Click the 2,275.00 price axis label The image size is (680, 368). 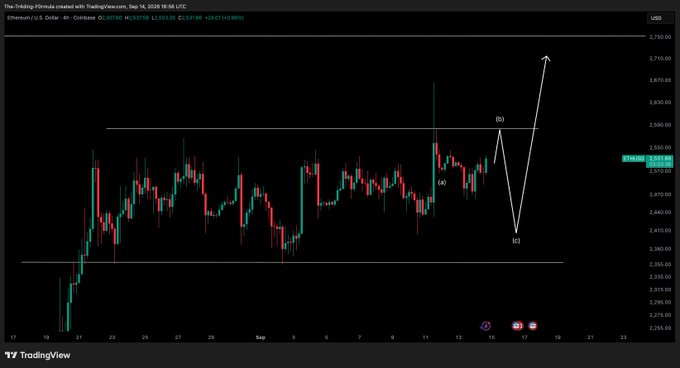pos(660,315)
